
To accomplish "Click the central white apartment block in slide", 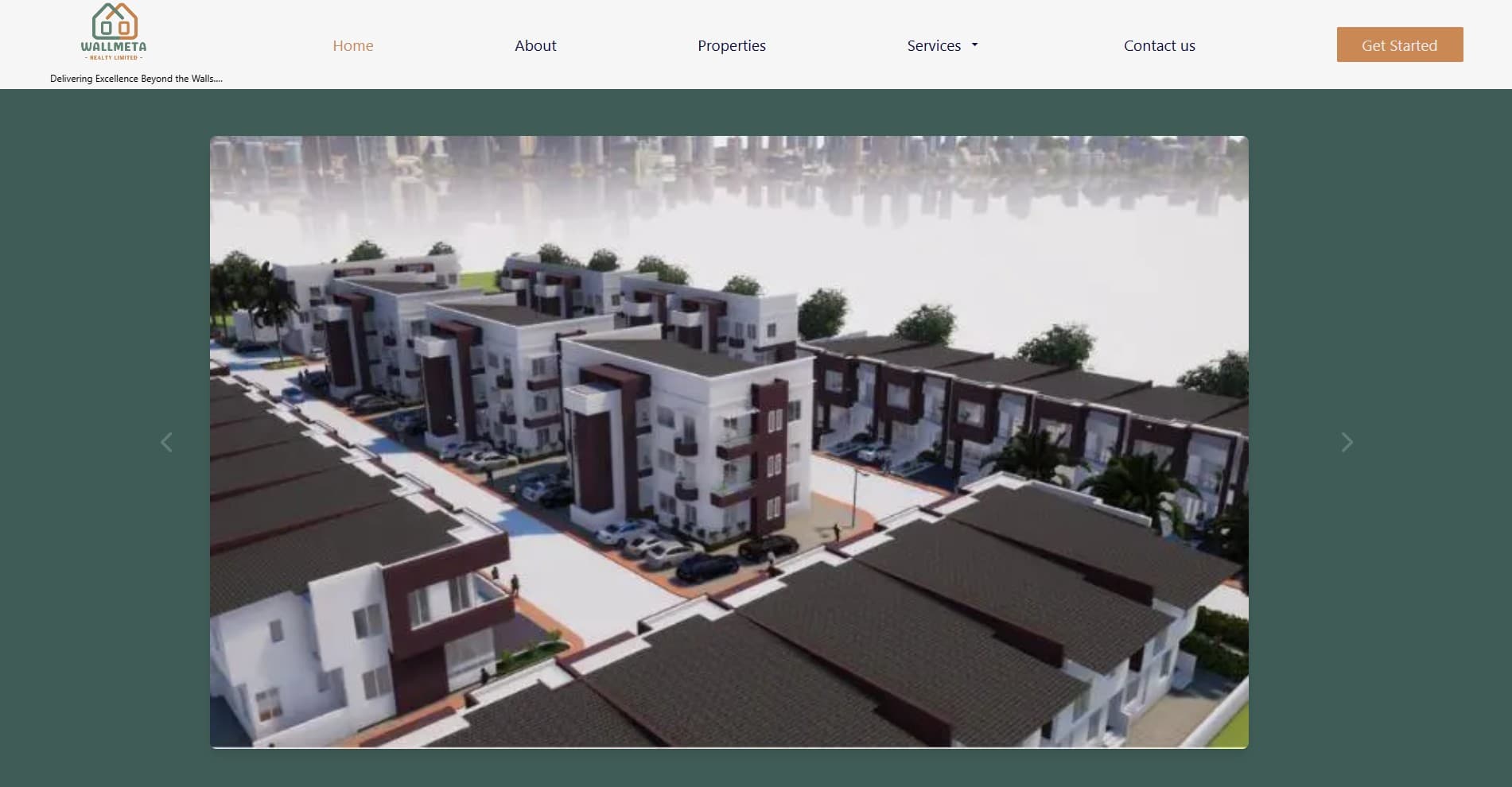I will (x=684, y=437).
